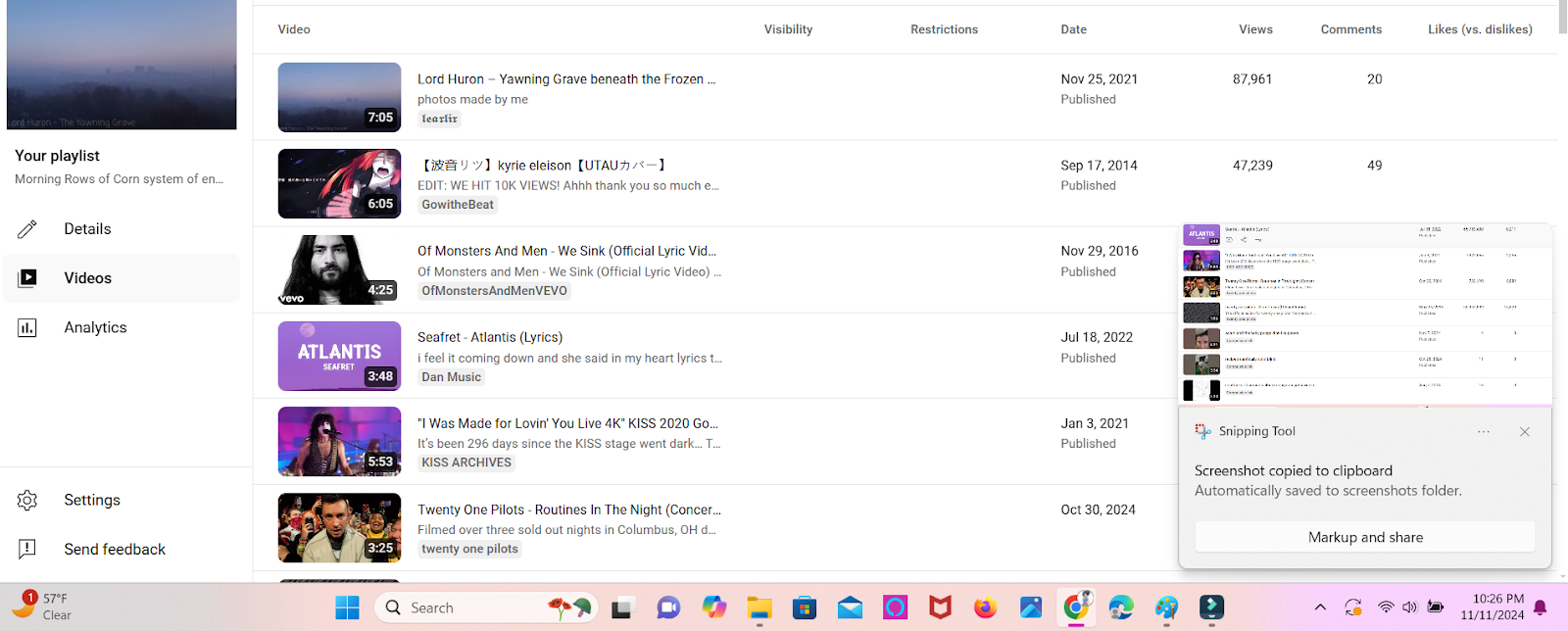Viewport: 1568px width, 631px height.
Task: Click I Was Made for Lovin' You title
Action: click(567, 423)
